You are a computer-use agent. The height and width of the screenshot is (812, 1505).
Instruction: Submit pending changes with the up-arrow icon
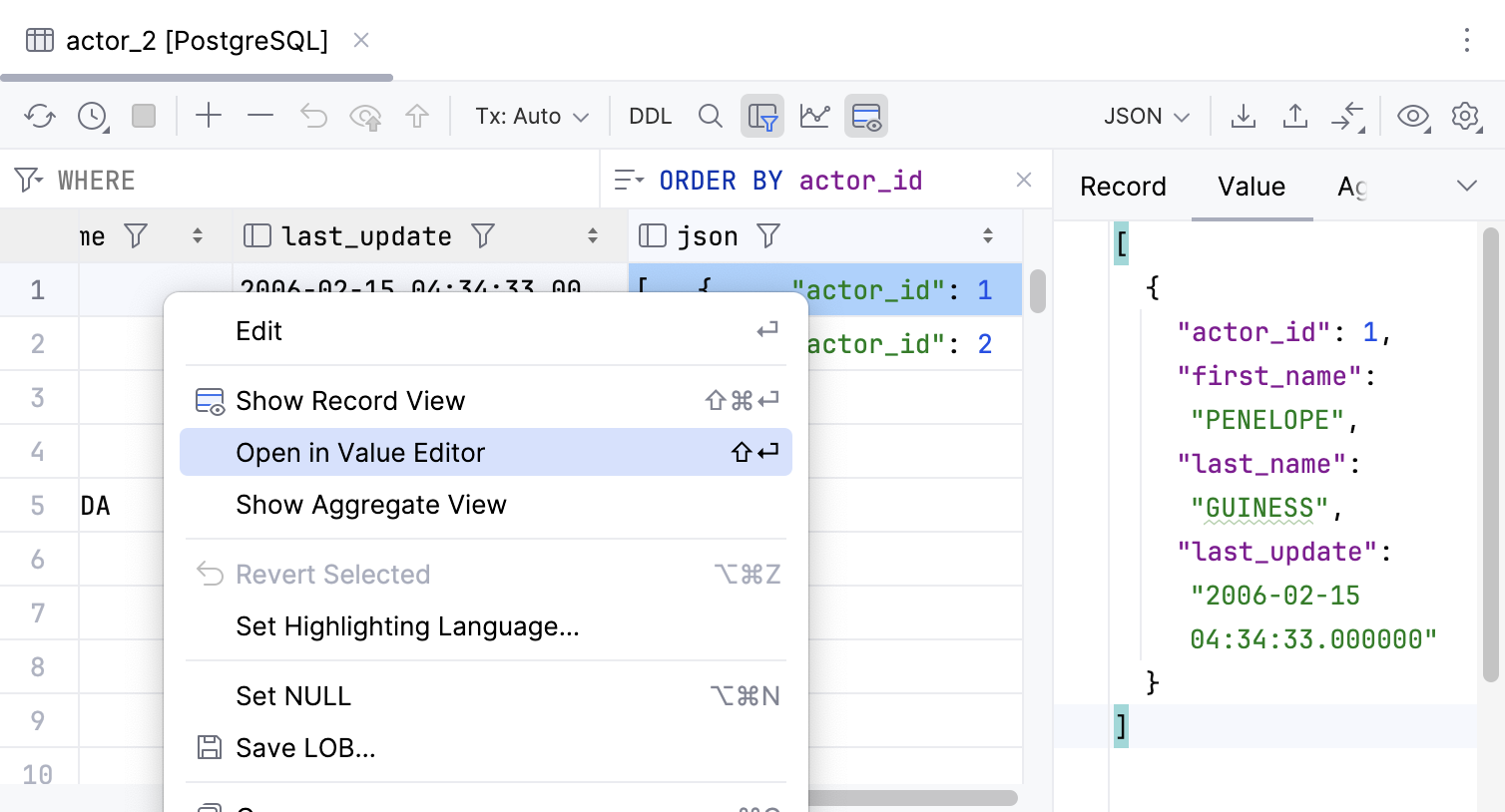point(418,116)
